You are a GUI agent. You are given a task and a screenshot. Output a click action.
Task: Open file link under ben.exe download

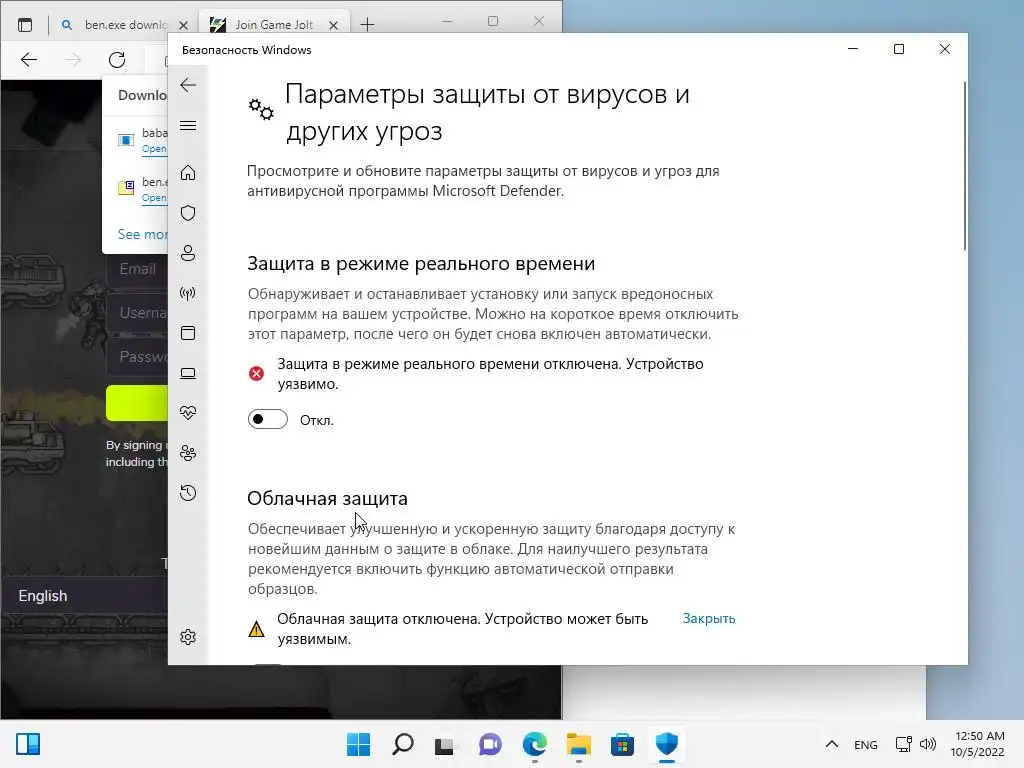click(x=154, y=198)
